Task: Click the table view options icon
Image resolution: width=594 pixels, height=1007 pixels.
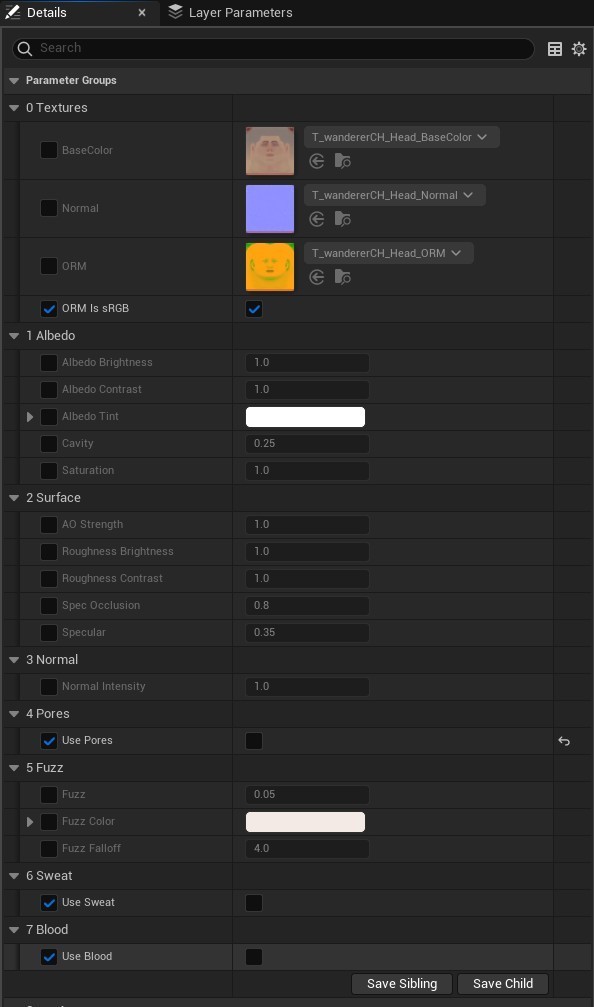Action: [555, 49]
